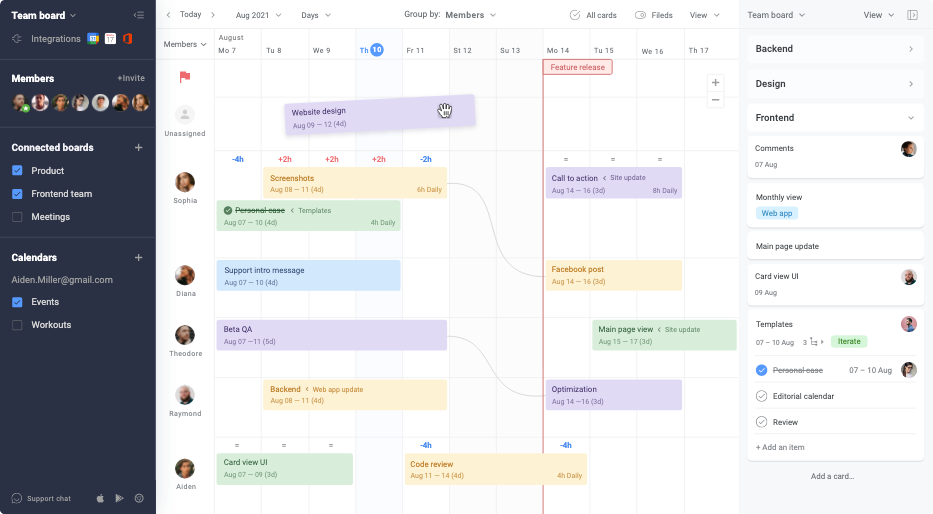Open the timeline View dropdown
This screenshot has height=514, width=933.
pos(705,15)
